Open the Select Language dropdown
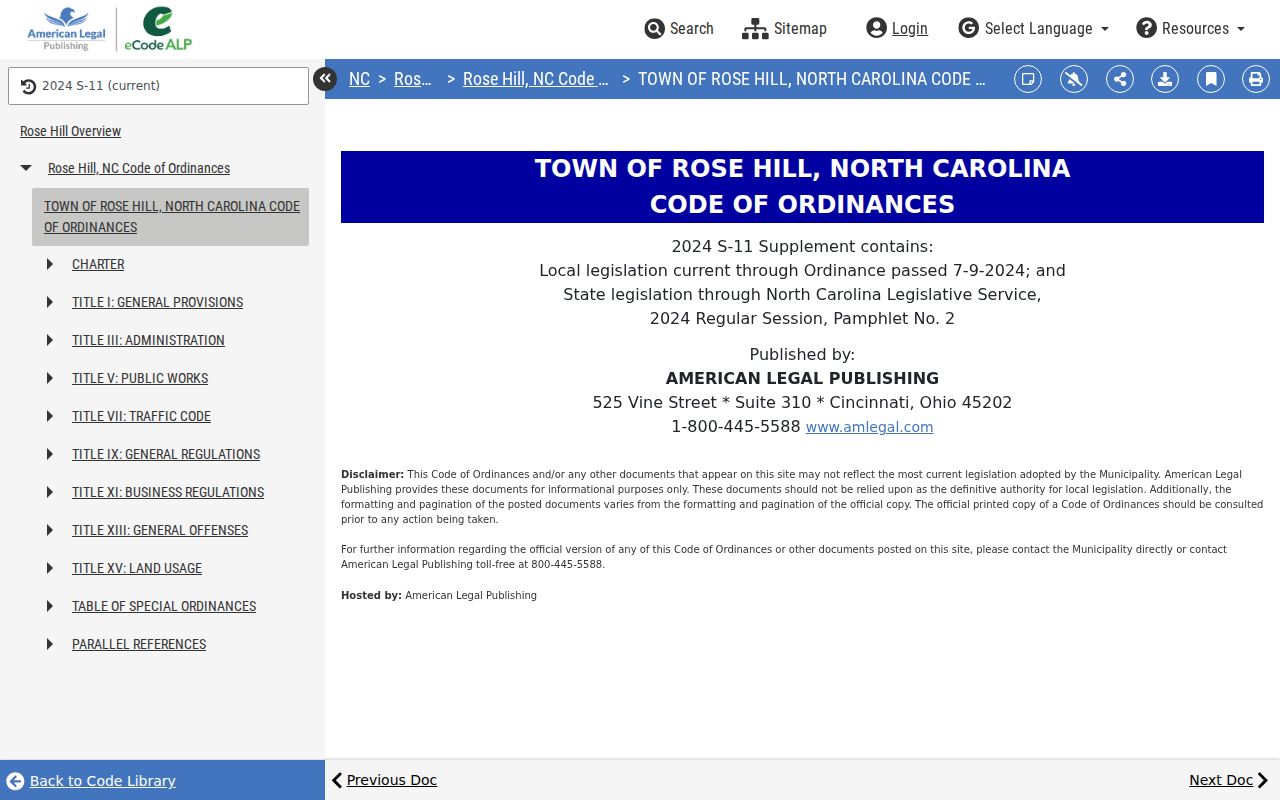The height and width of the screenshot is (800, 1280). click(x=1034, y=28)
